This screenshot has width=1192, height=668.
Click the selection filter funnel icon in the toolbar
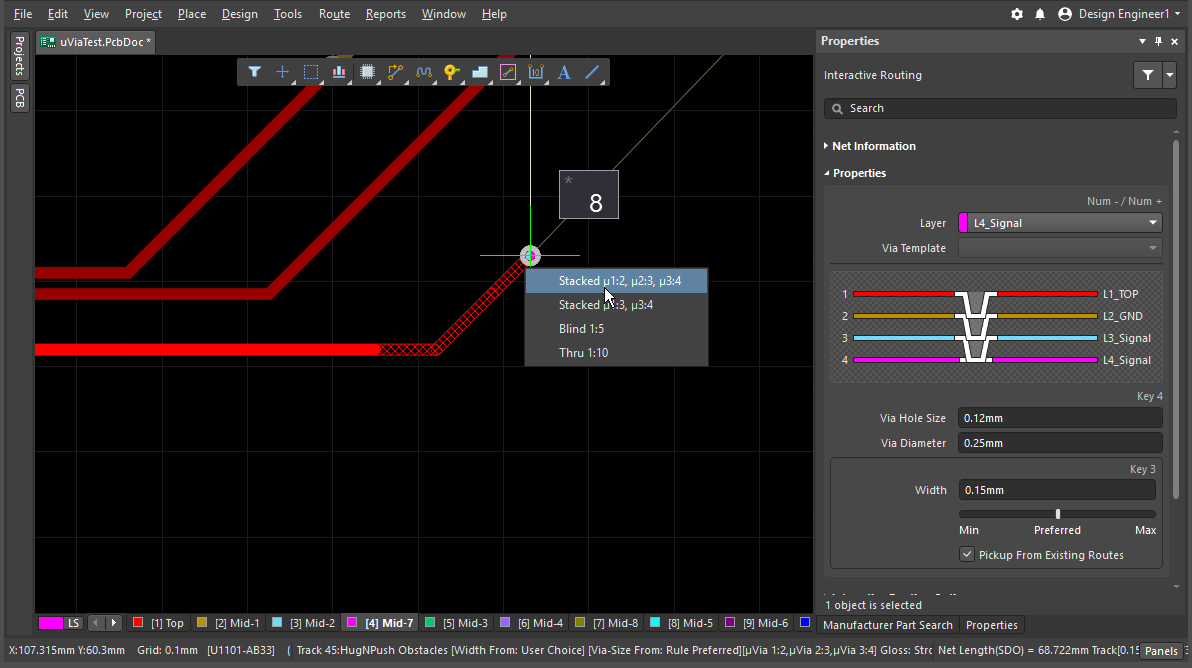(254, 72)
